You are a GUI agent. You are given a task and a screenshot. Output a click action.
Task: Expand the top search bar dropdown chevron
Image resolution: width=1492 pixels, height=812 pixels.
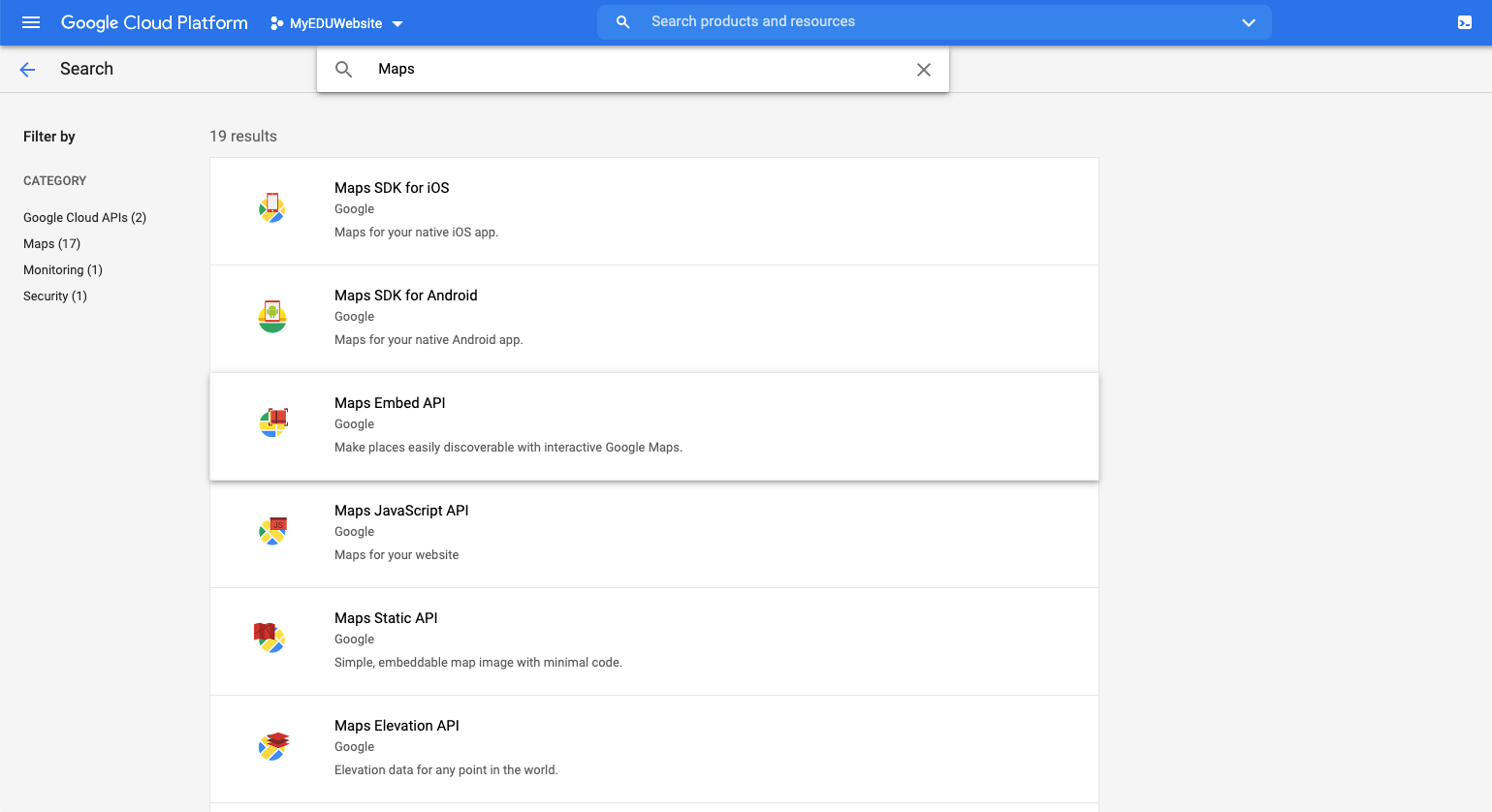(1249, 22)
